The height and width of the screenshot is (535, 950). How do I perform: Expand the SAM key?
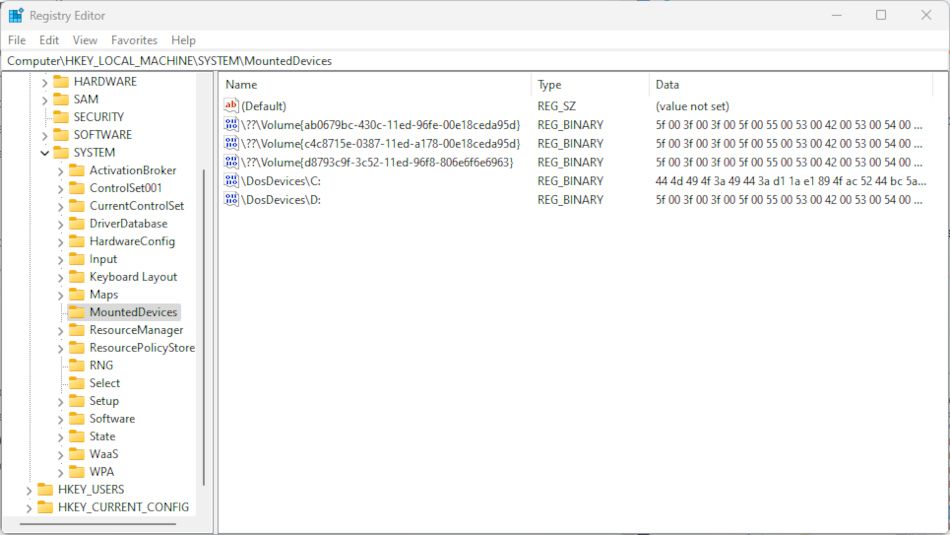(x=44, y=99)
